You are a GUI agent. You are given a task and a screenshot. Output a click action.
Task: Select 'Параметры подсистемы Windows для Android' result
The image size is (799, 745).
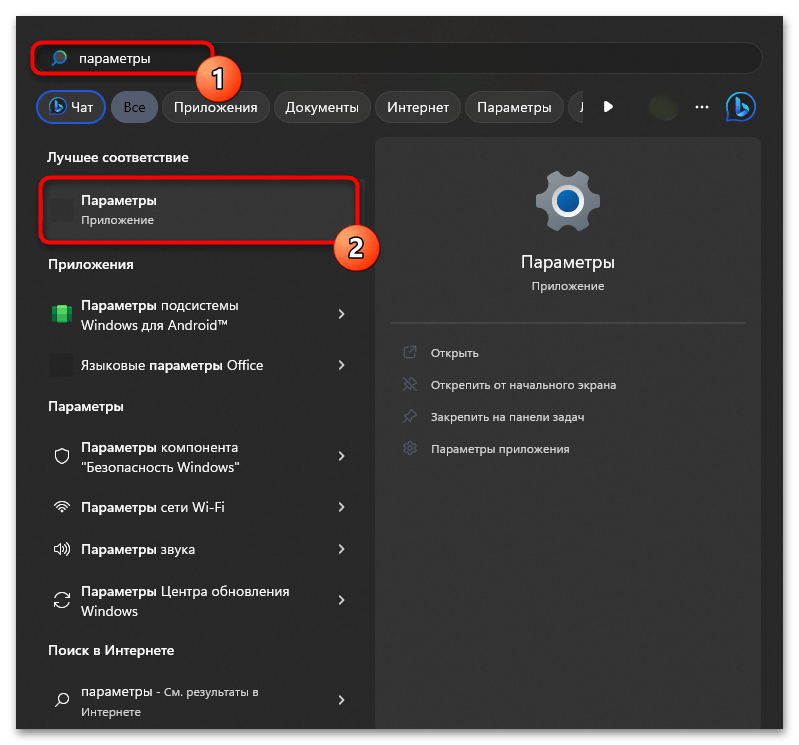(200, 315)
